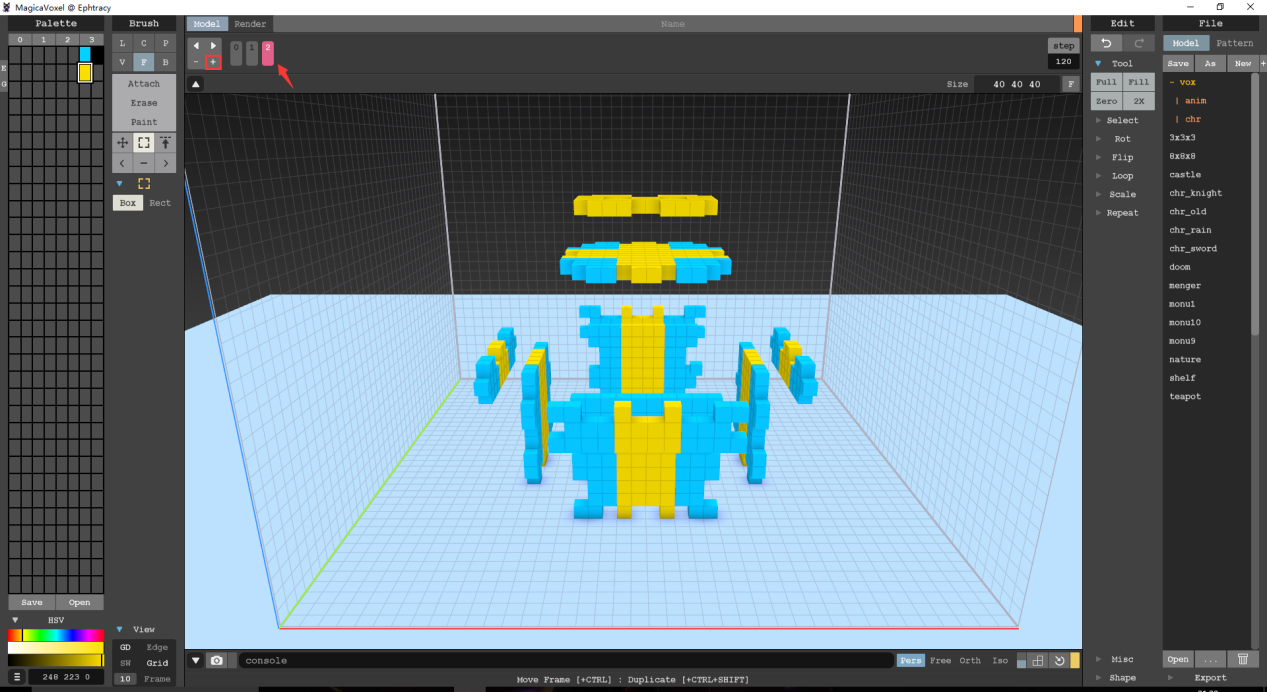1267x692 pixels.
Task: Select Box selection mode
Action: pyautogui.click(x=127, y=203)
